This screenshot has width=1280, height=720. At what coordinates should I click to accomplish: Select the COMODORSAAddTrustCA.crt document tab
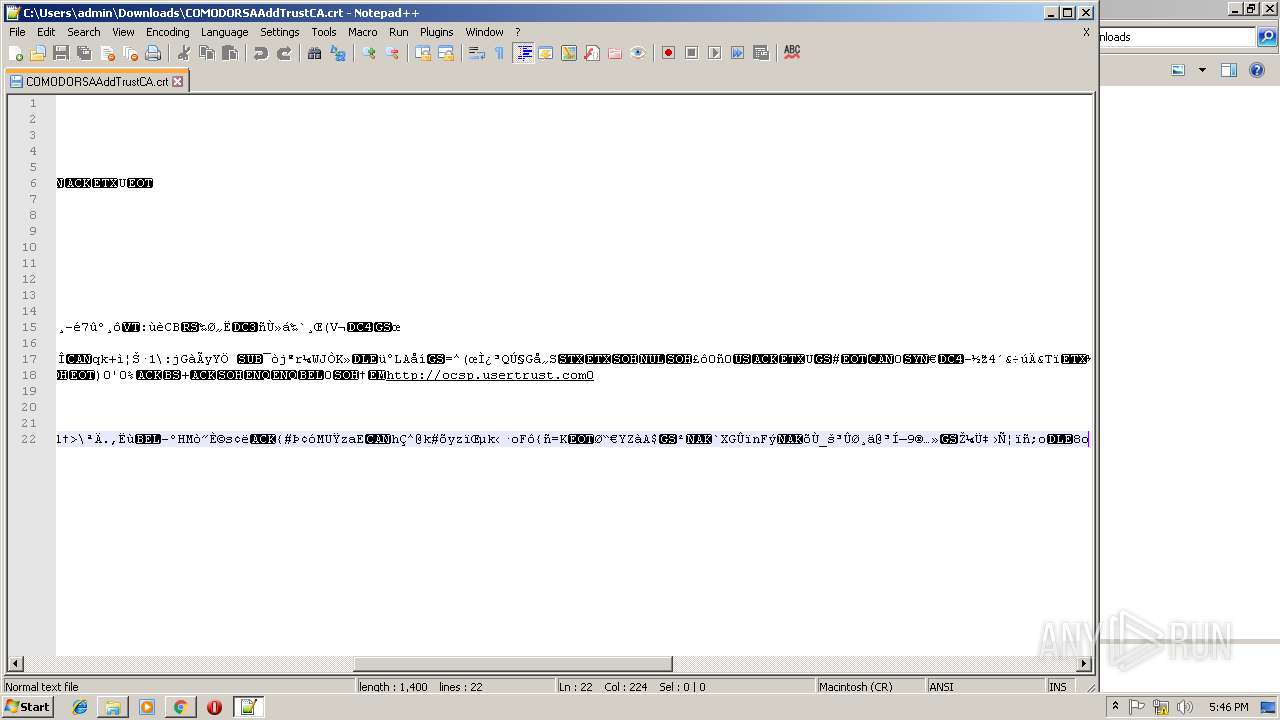click(x=97, y=82)
